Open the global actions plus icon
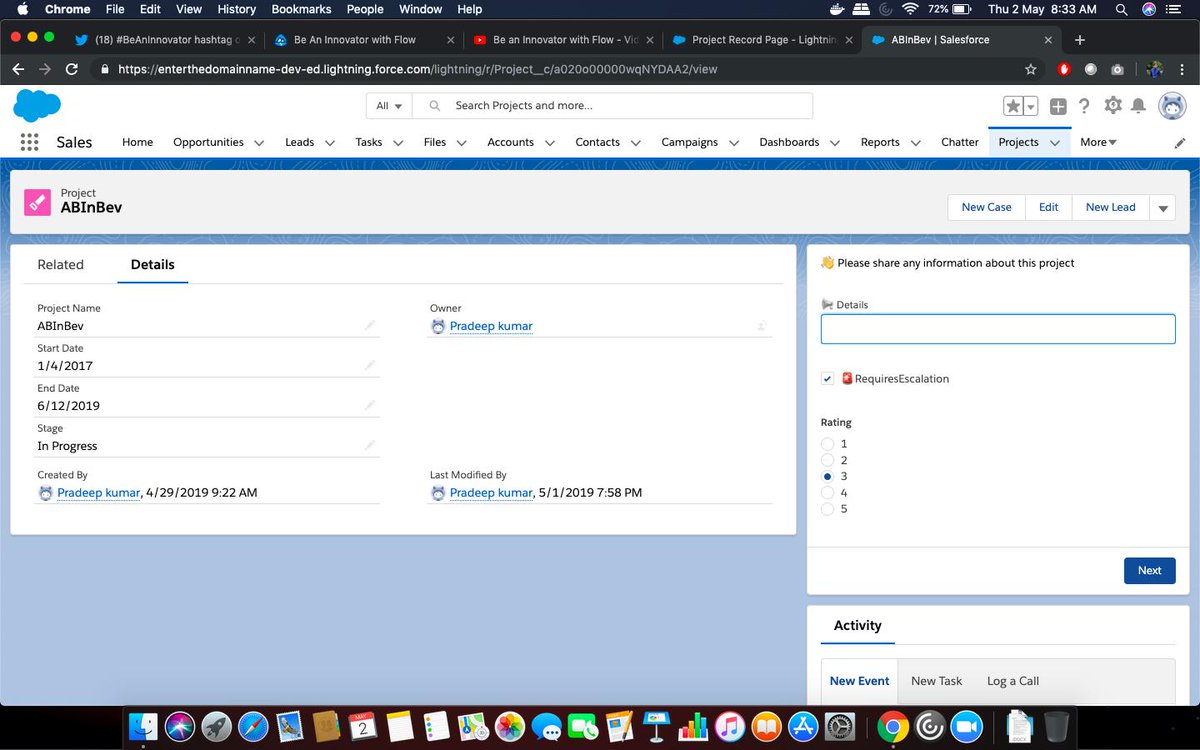Image resolution: width=1200 pixels, height=750 pixels. (x=1058, y=106)
